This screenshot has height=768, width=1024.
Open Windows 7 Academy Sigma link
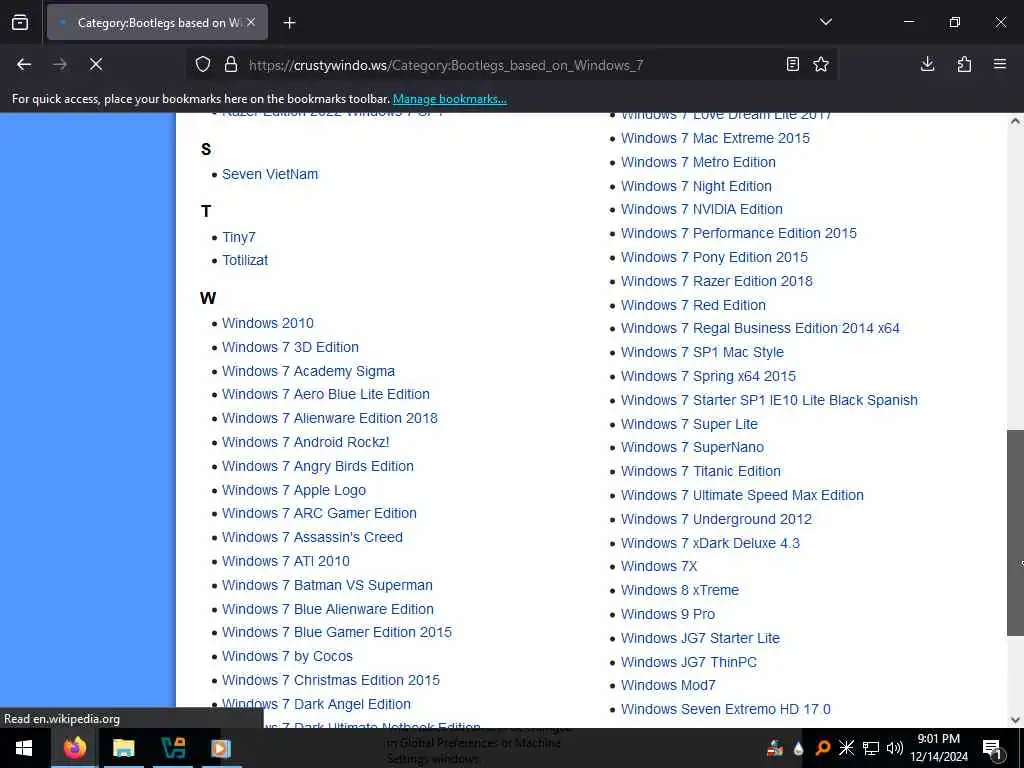308,371
